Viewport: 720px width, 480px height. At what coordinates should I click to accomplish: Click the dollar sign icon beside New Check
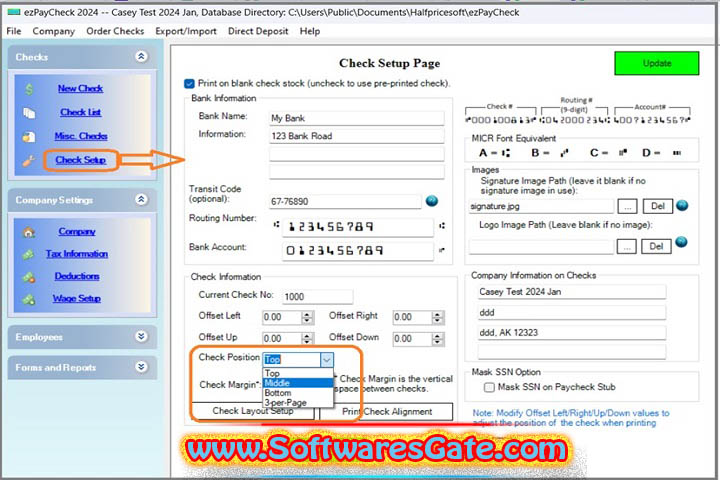click(x=29, y=89)
